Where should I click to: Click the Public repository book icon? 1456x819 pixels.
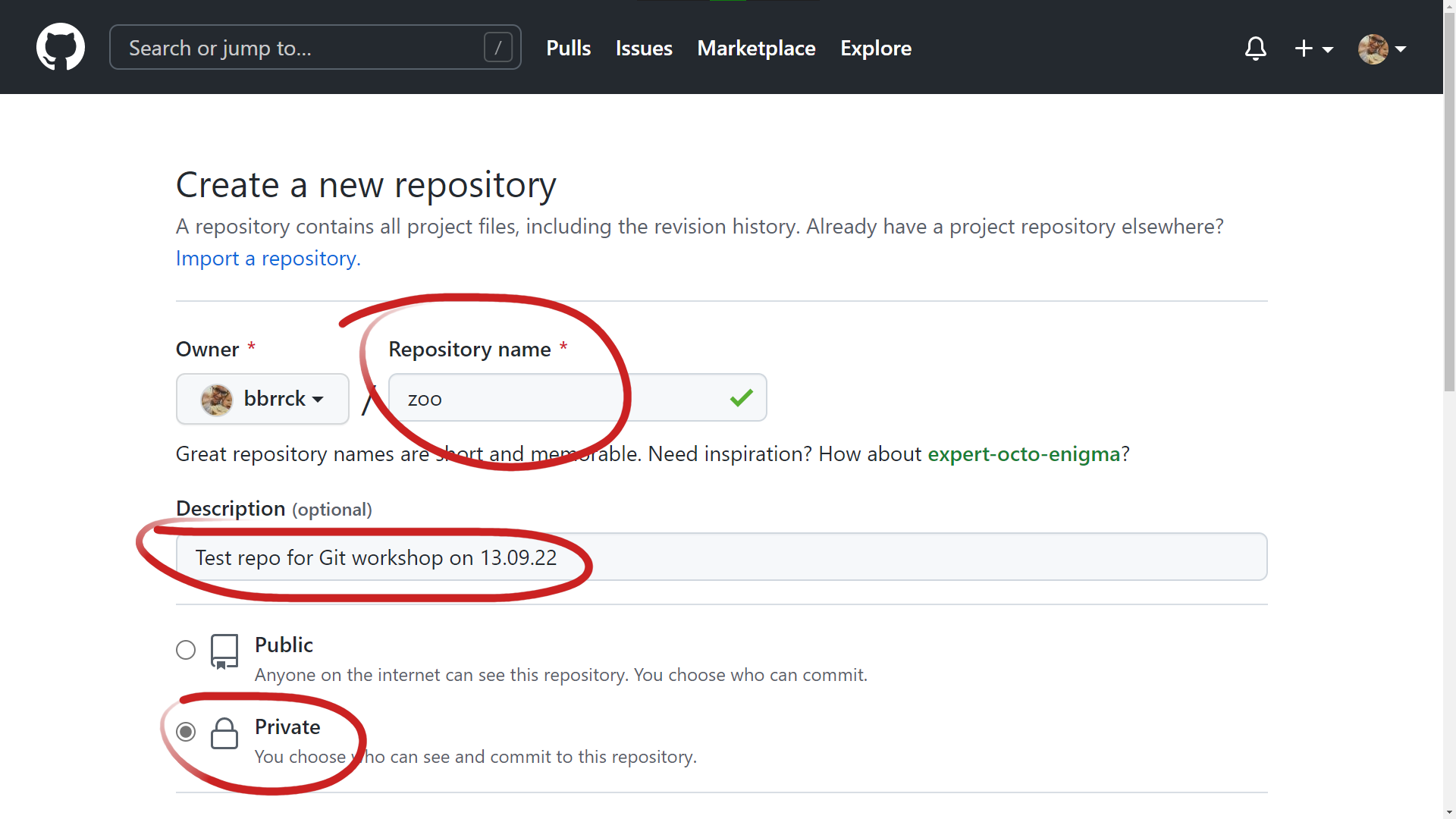coord(224,651)
